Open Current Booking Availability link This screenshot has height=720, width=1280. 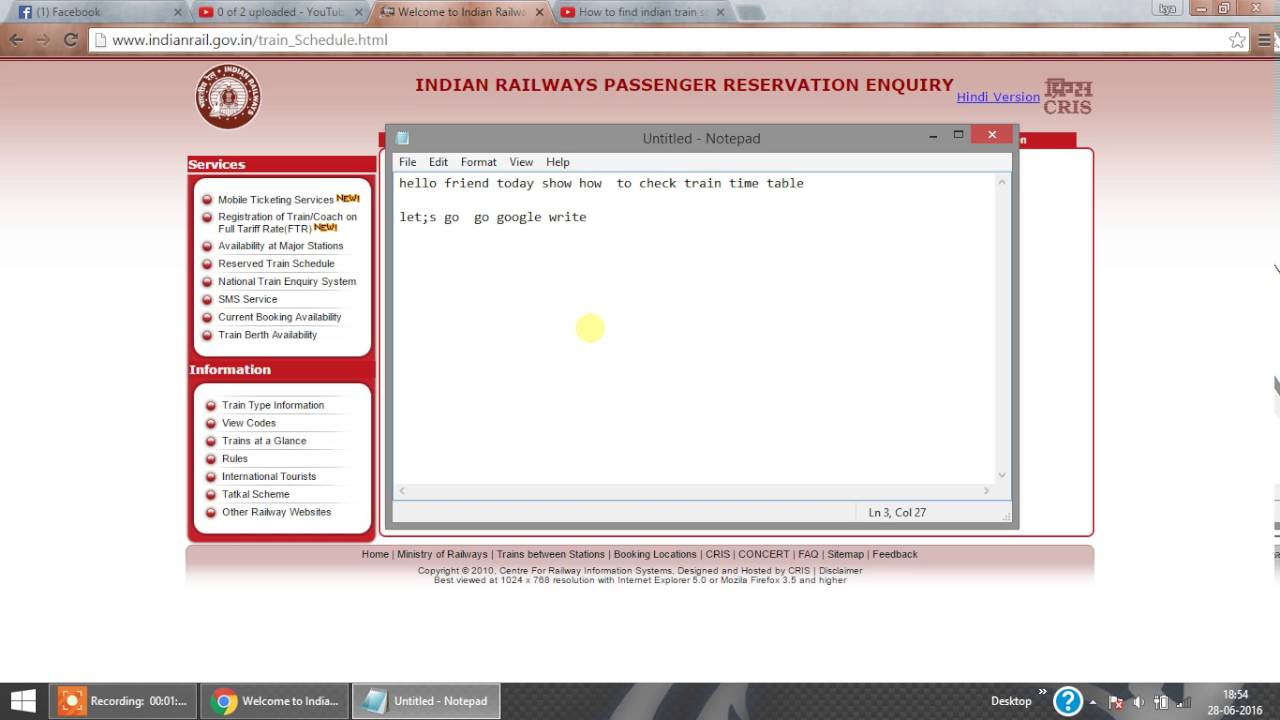coord(279,317)
